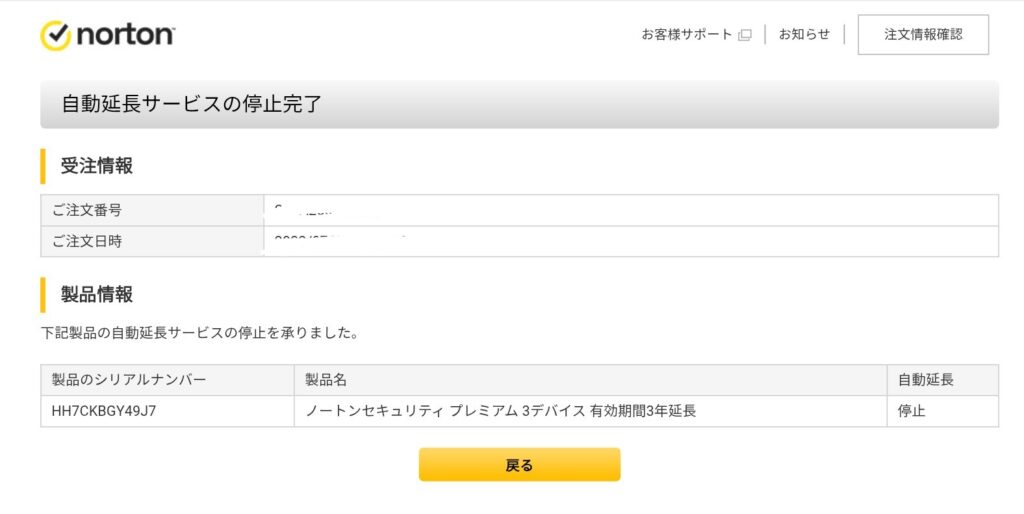1024x514 pixels.
Task: Select the 受注情報 section heading
Action: (97, 166)
